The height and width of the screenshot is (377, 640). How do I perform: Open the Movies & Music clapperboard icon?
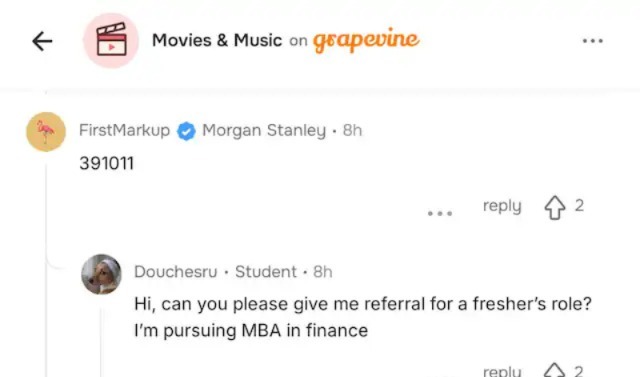pos(111,40)
